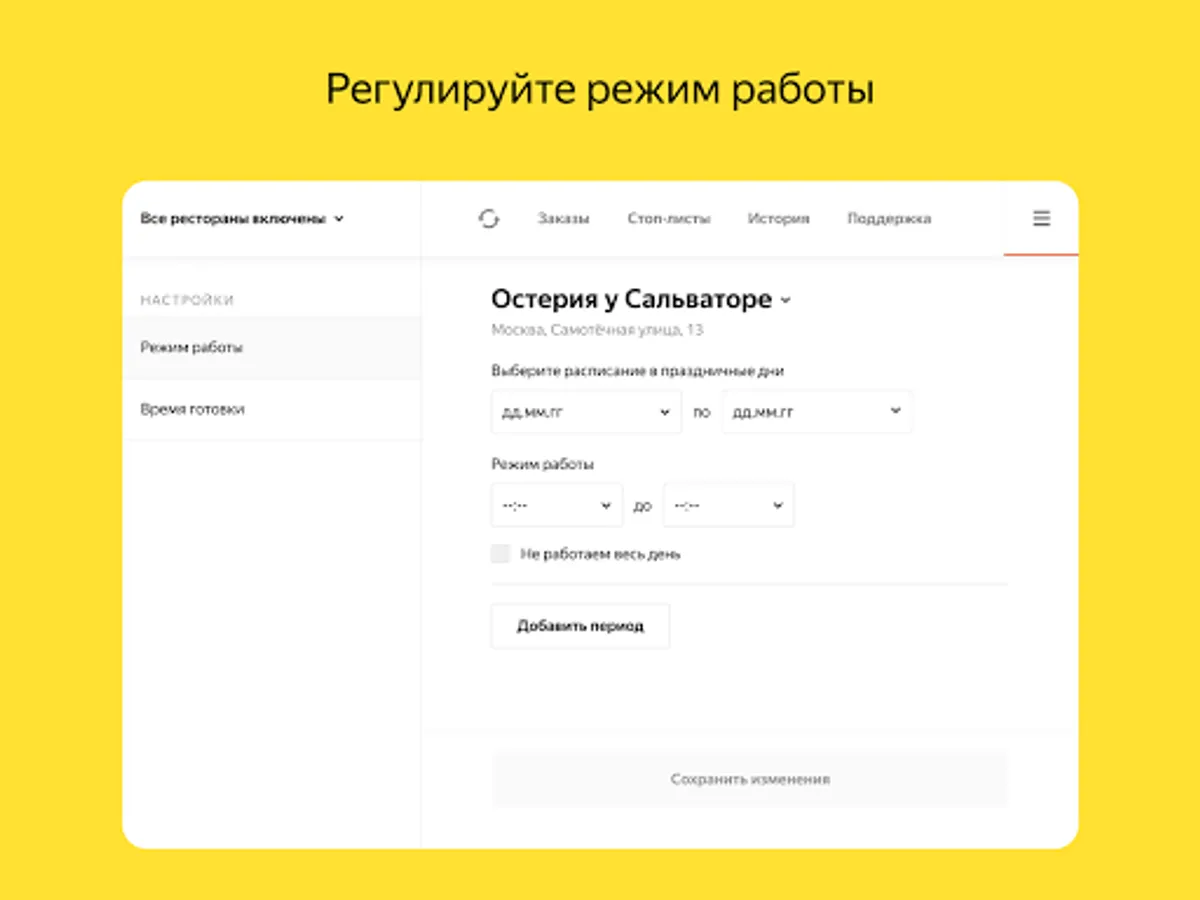Expand Все рестораны включены dropdown
Image resolution: width=1200 pixels, height=900 pixels.
(242, 218)
